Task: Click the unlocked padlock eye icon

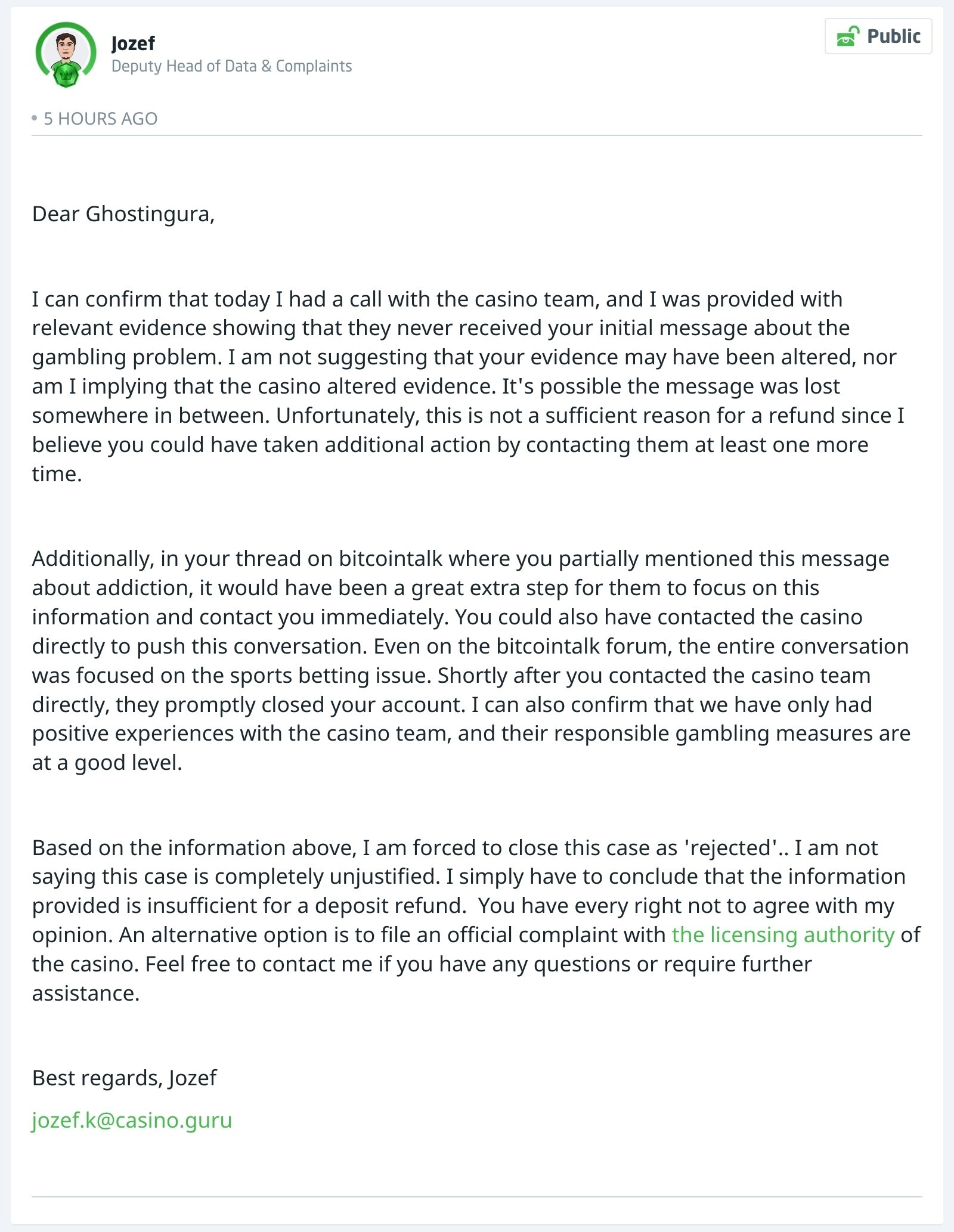Action: (848, 36)
